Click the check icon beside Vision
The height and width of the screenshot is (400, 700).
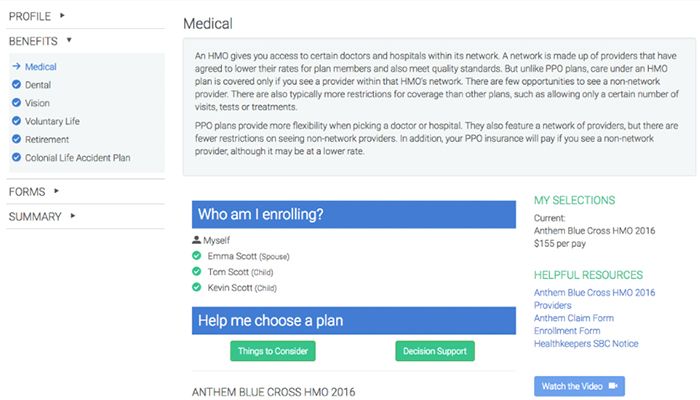(x=16, y=103)
